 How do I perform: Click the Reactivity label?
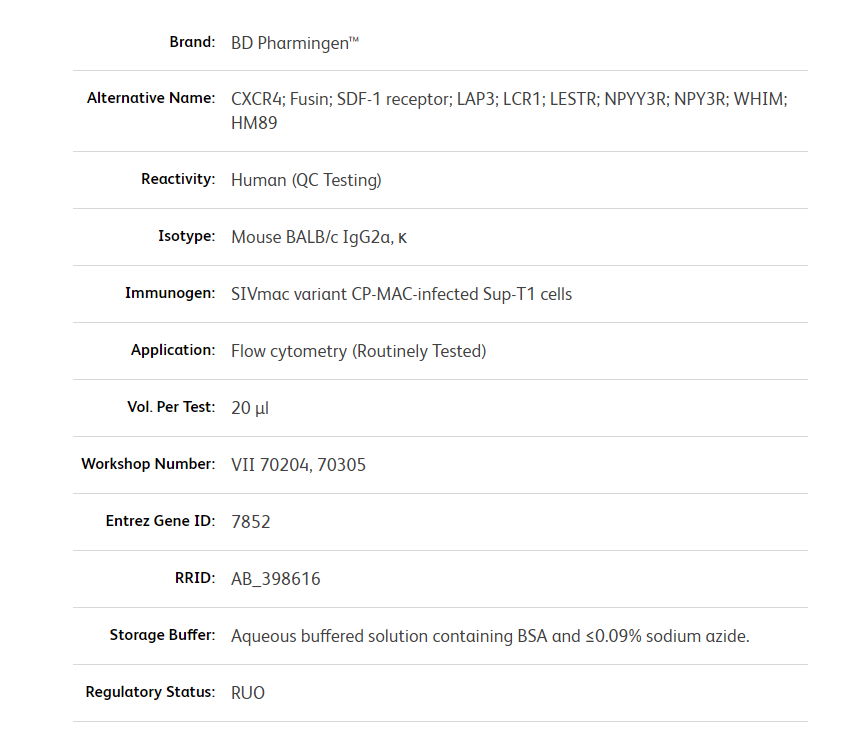click(x=178, y=179)
